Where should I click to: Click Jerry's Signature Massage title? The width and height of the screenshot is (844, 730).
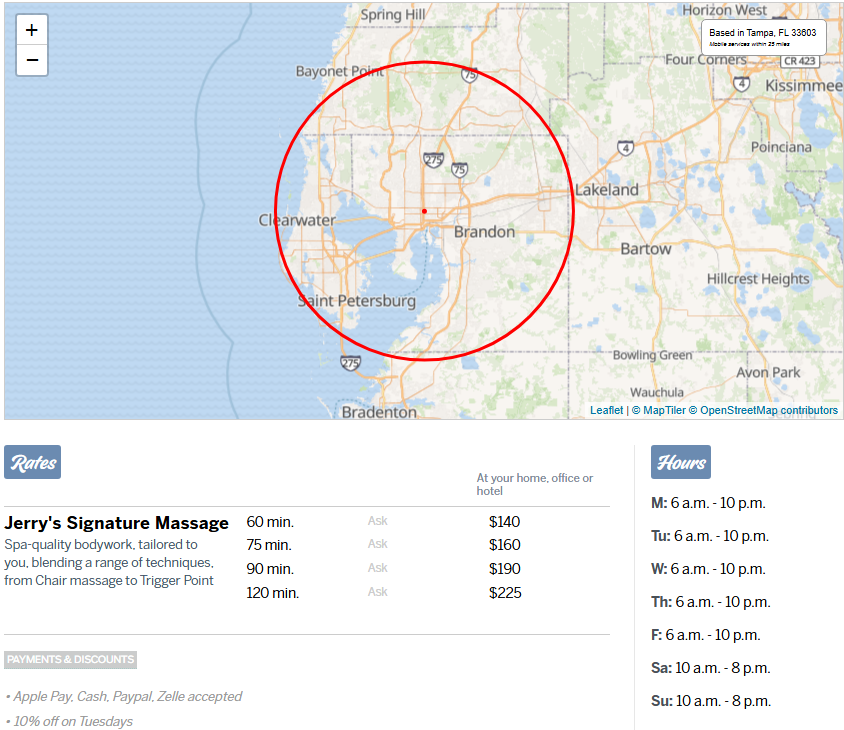[x=116, y=523]
